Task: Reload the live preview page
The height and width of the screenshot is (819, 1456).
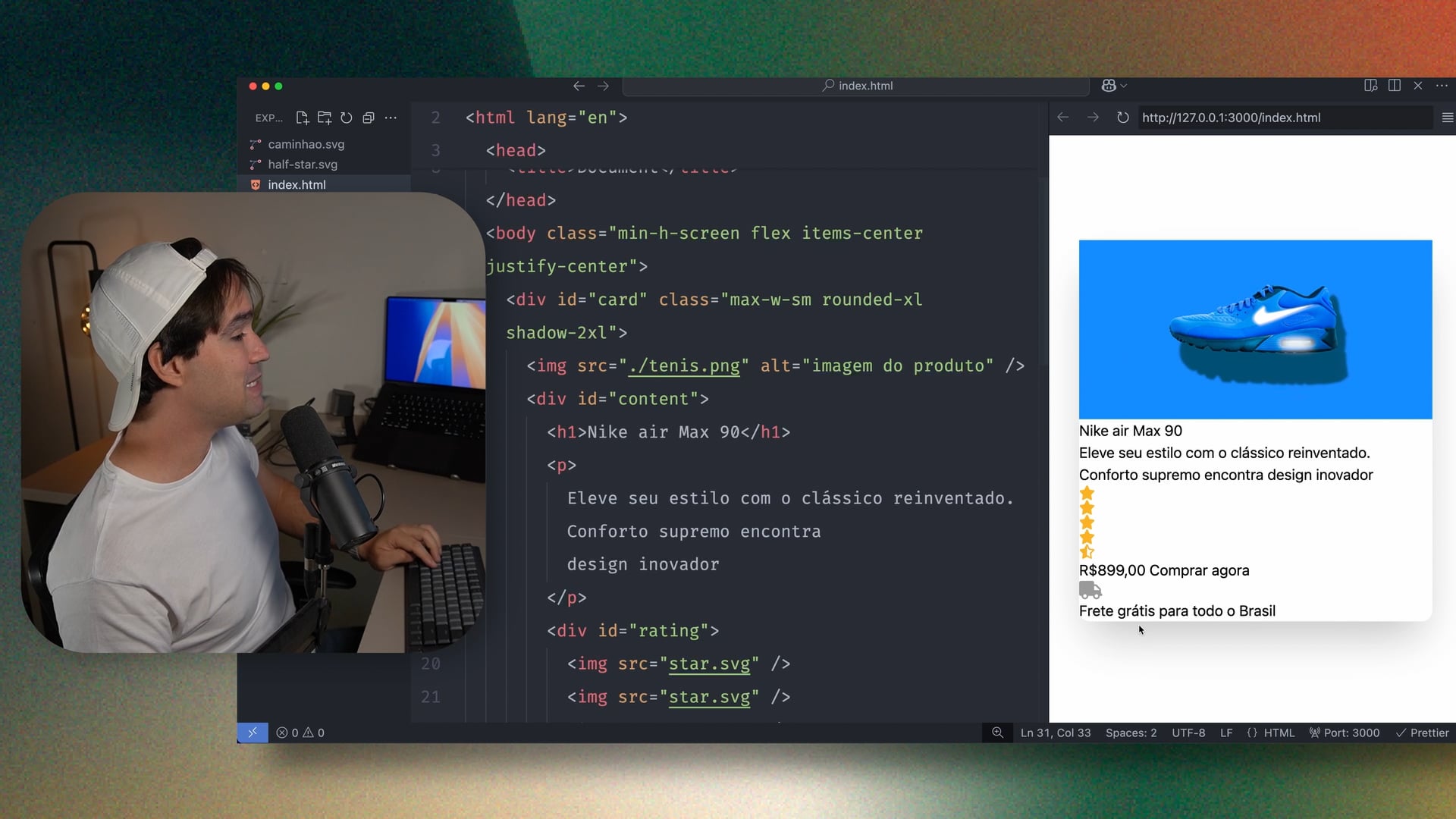Action: coord(1122,118)
